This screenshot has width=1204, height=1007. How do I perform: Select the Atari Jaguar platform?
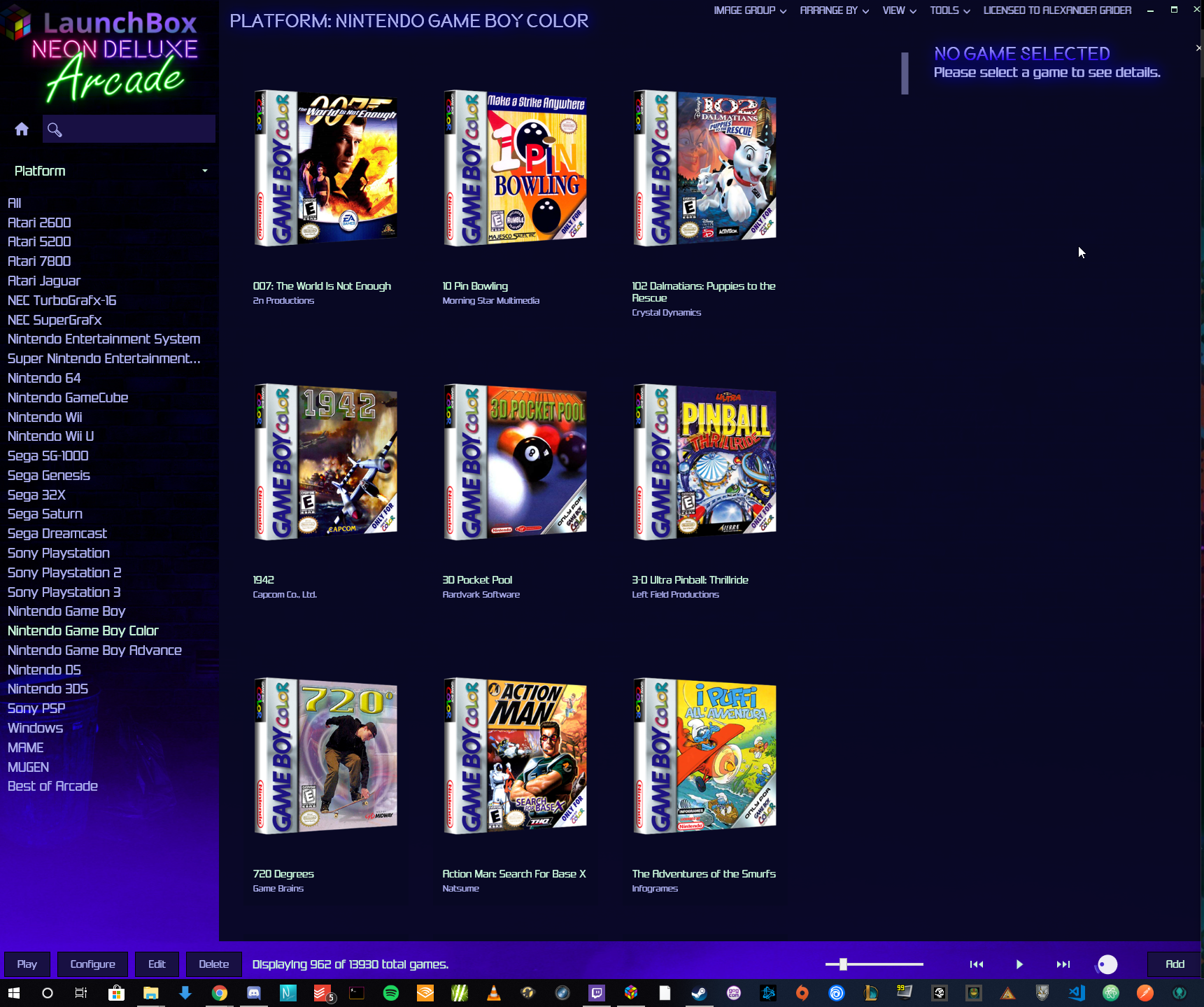click(44, 281)
